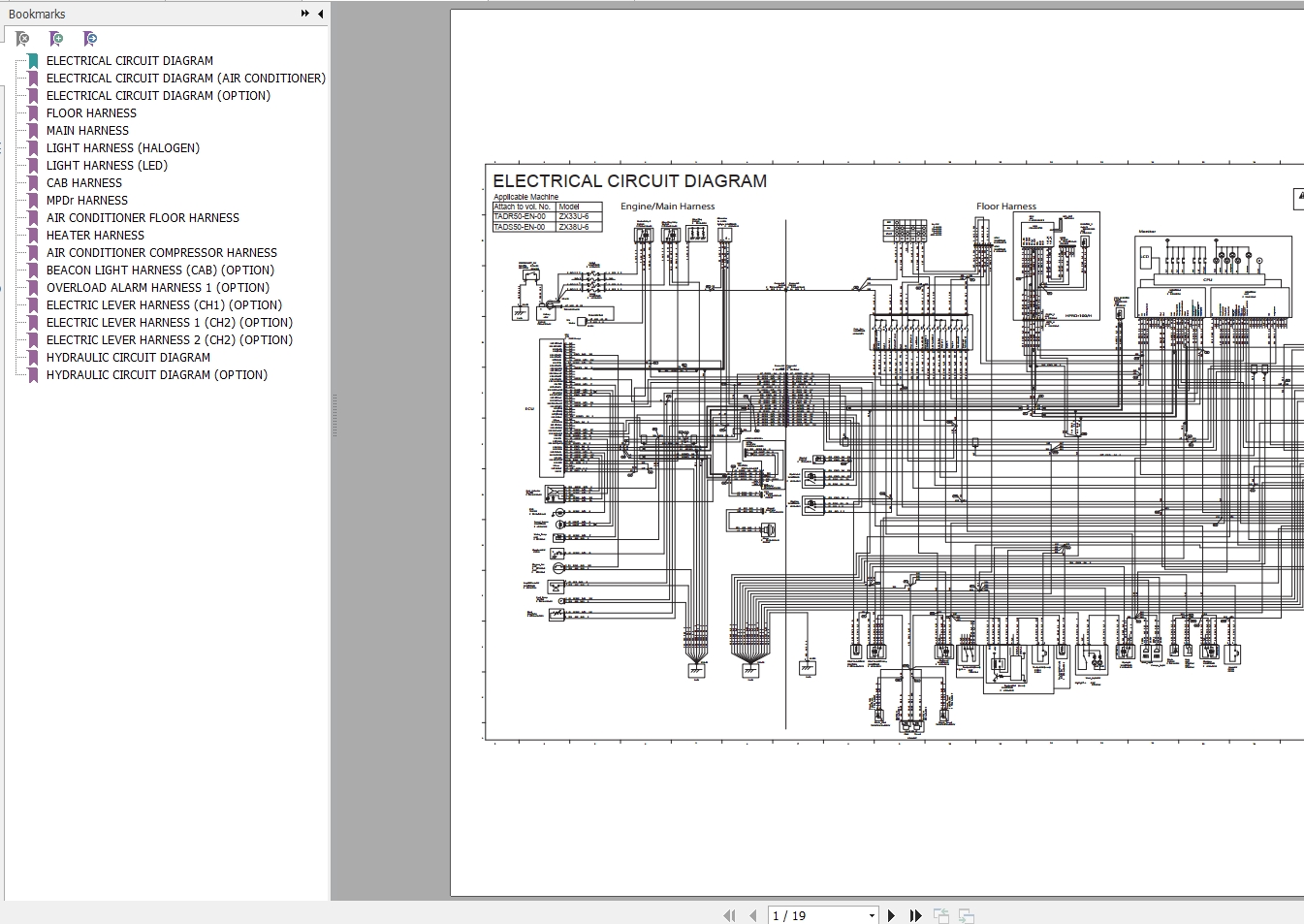1304x924 pixels.
Task: Click the go-to bookmark arrow icon
Action: (90, 39)
